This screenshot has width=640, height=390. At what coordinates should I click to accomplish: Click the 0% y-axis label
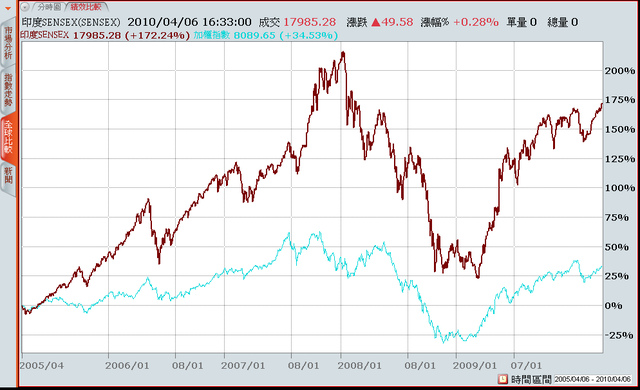[x=613, y=306]
